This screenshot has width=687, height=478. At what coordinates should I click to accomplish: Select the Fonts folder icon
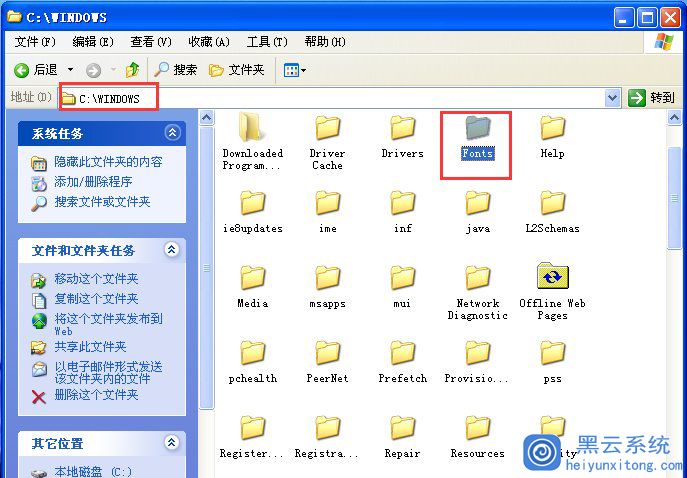pyautogui.click(x=478, y=128)
